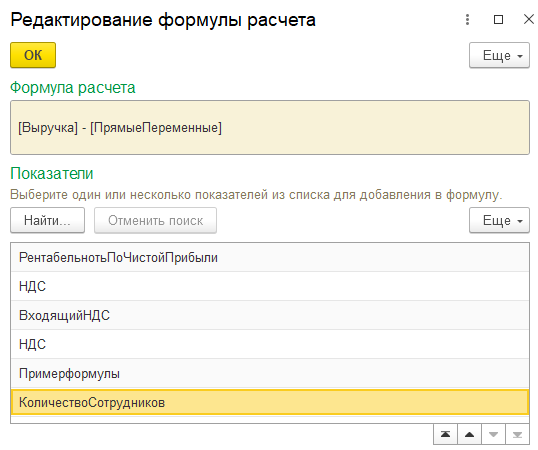Open the three-dot window menu
The image size is (538, 450).
pyautogui.click(x=467, y=20)
